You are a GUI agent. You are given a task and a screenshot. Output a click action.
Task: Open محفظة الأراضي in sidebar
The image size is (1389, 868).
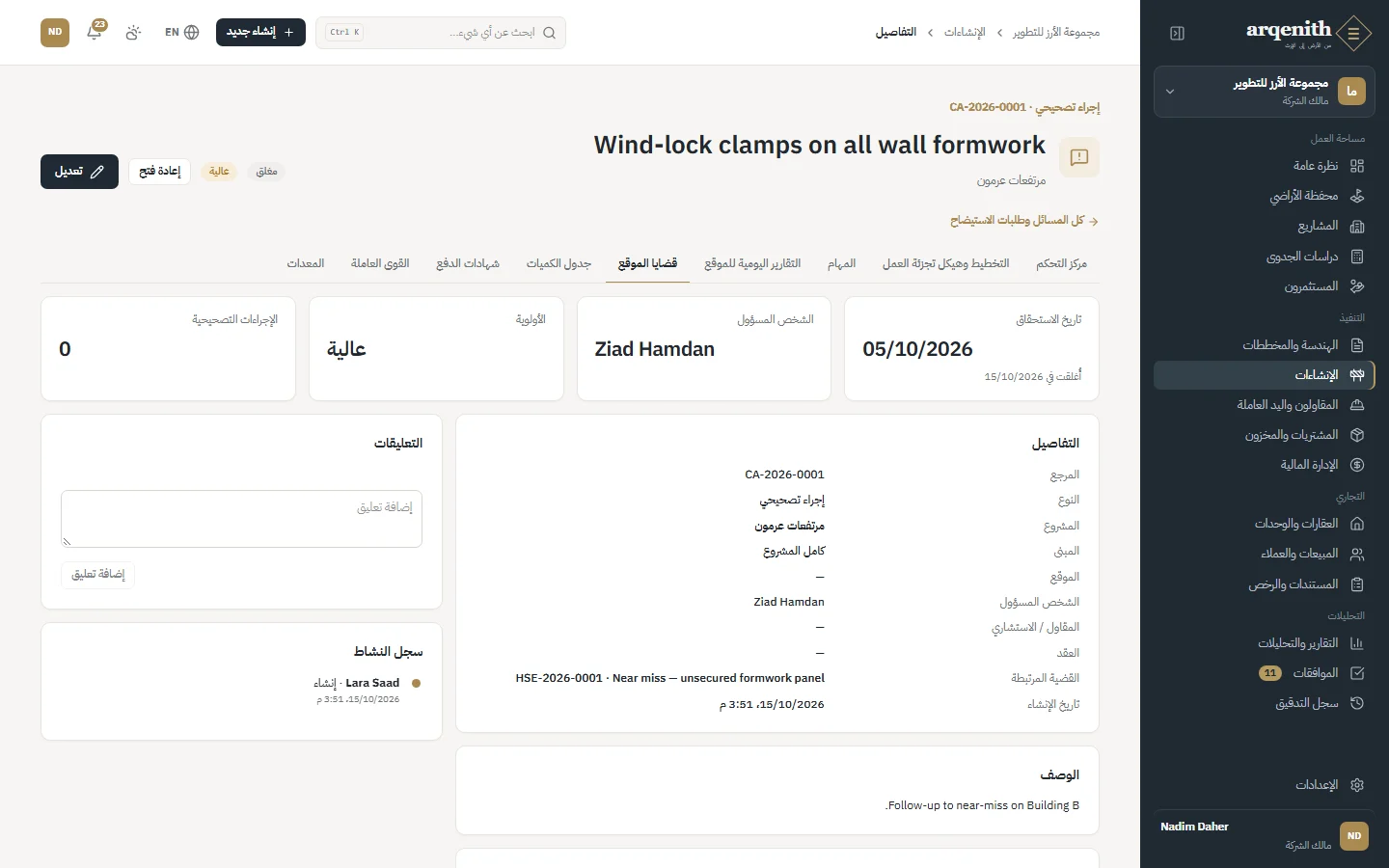[x=1265, y=196]
